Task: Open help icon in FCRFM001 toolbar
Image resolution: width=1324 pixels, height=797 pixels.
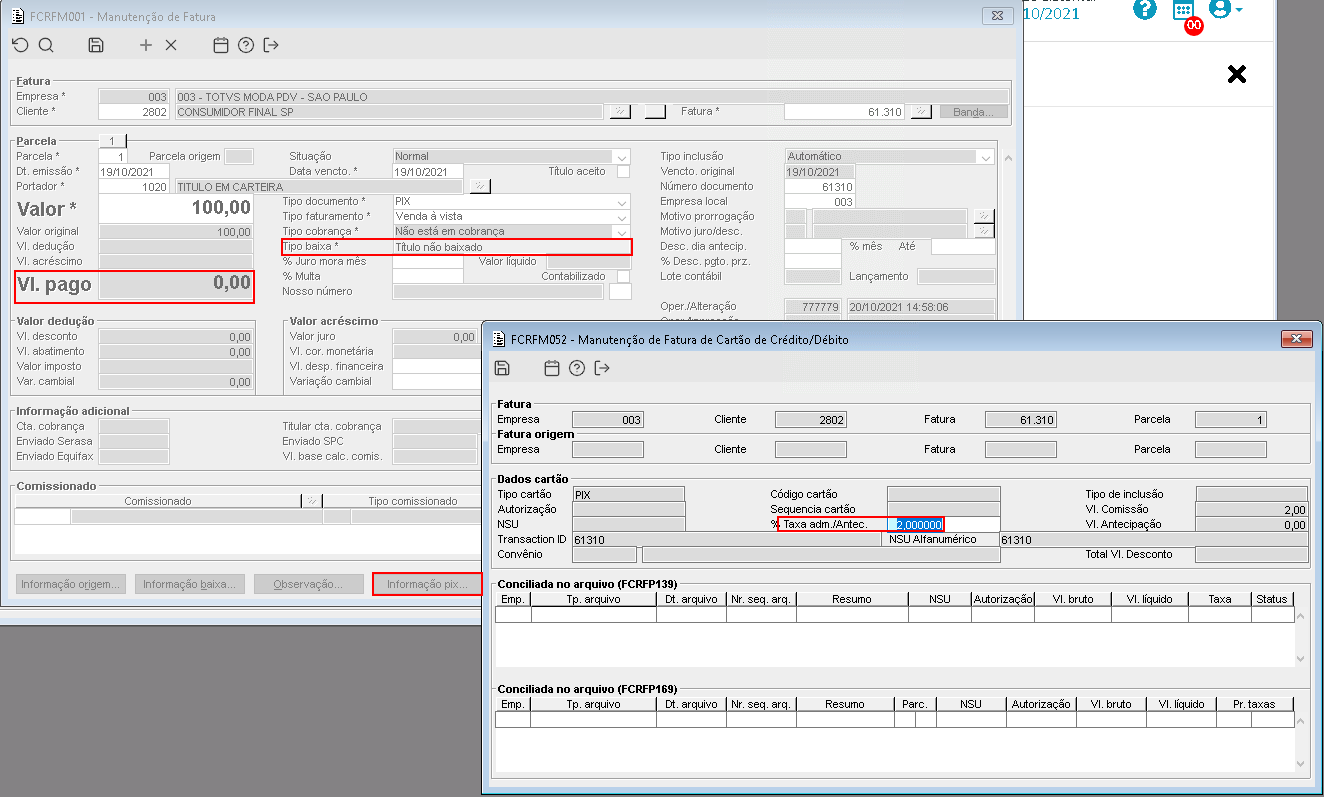Action: click(246, 45)
